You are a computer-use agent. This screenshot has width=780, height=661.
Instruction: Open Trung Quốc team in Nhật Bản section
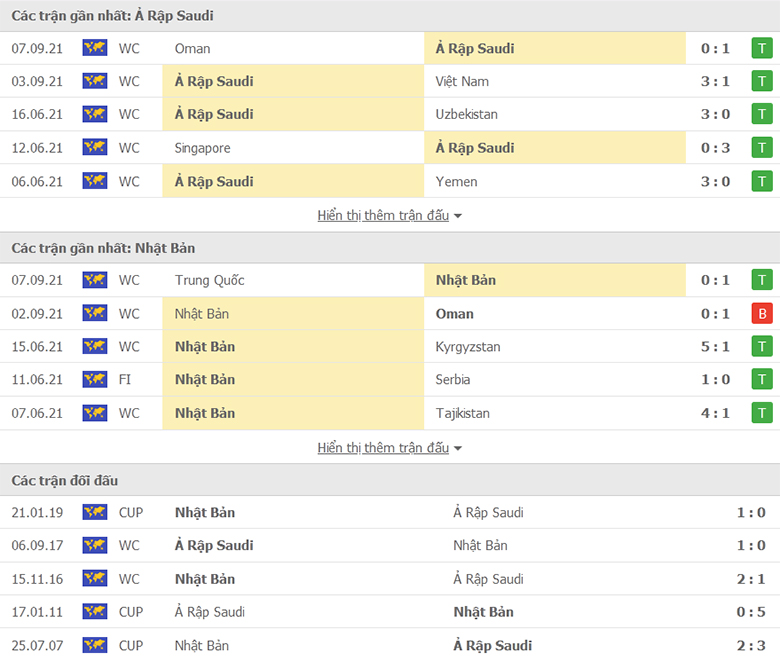pyautogui.click(x=209, y=281)
